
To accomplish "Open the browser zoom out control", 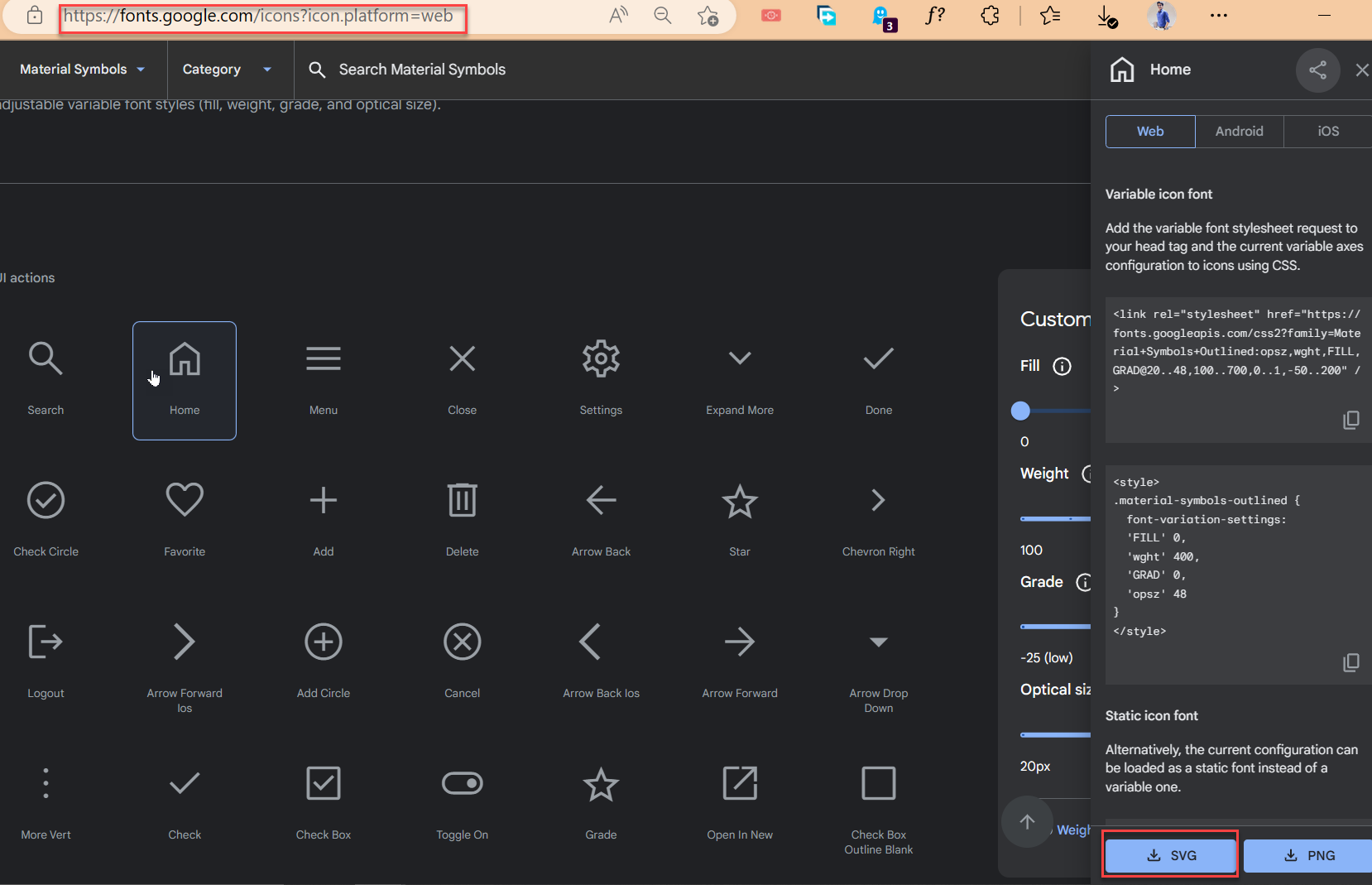I will pyautogui.click(x=662, y=16).
